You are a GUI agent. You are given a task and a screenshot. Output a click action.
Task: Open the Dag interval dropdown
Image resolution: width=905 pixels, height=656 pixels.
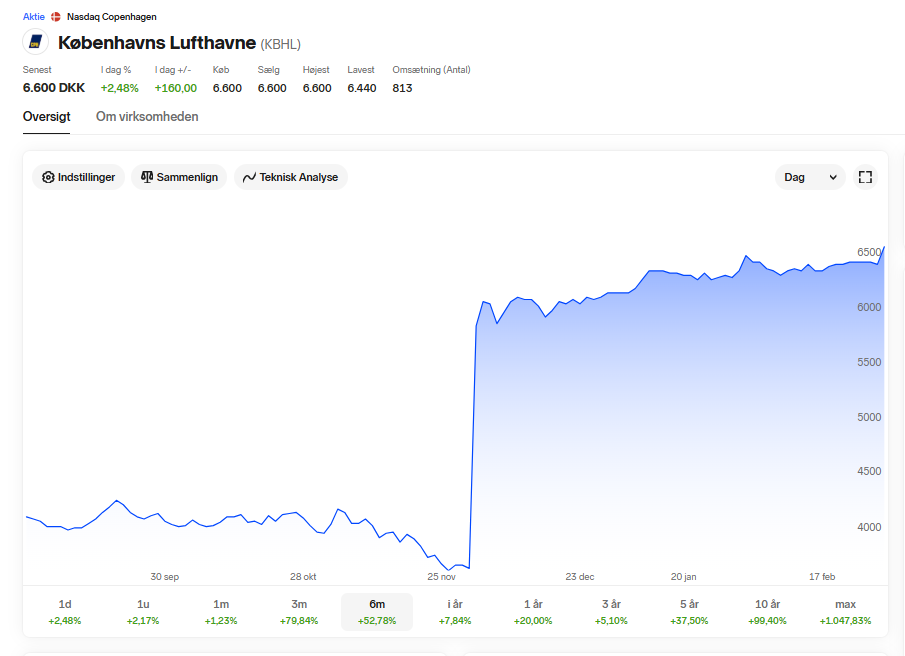coord(810,177)
